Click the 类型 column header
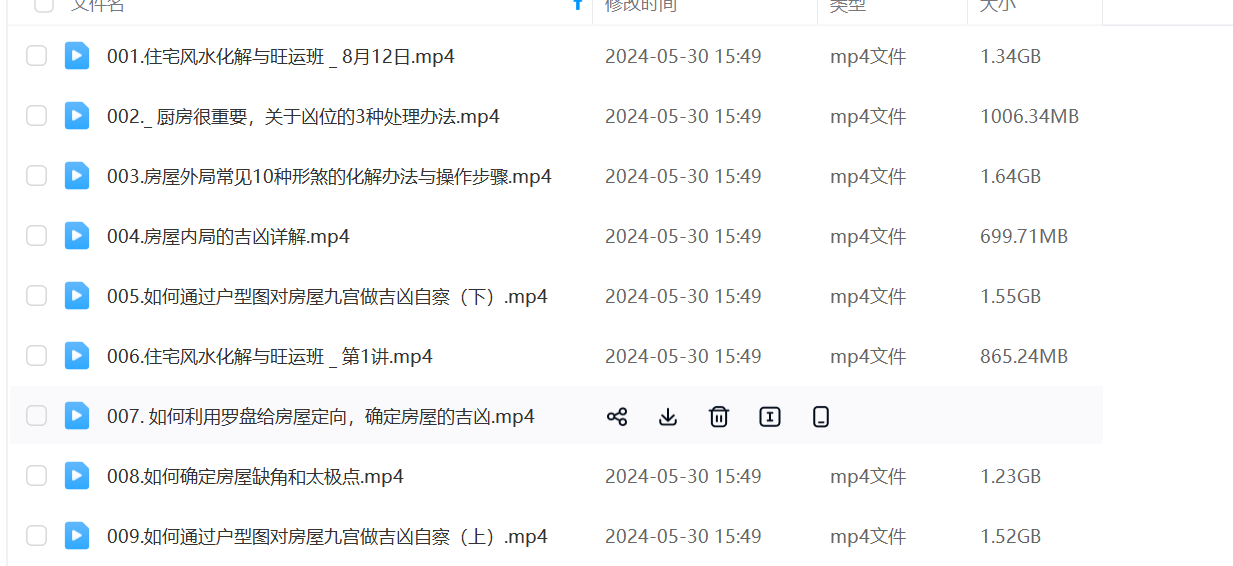Screen dimensions: 1233x566 tap(848, 5)
